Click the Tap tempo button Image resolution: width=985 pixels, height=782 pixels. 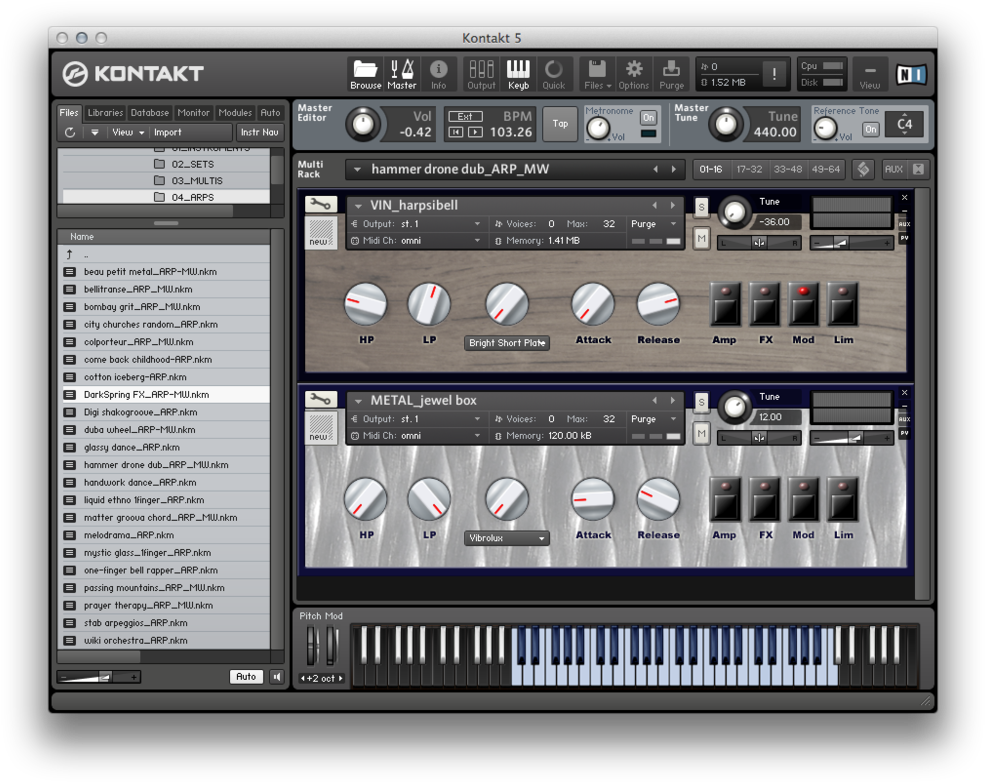560,124
